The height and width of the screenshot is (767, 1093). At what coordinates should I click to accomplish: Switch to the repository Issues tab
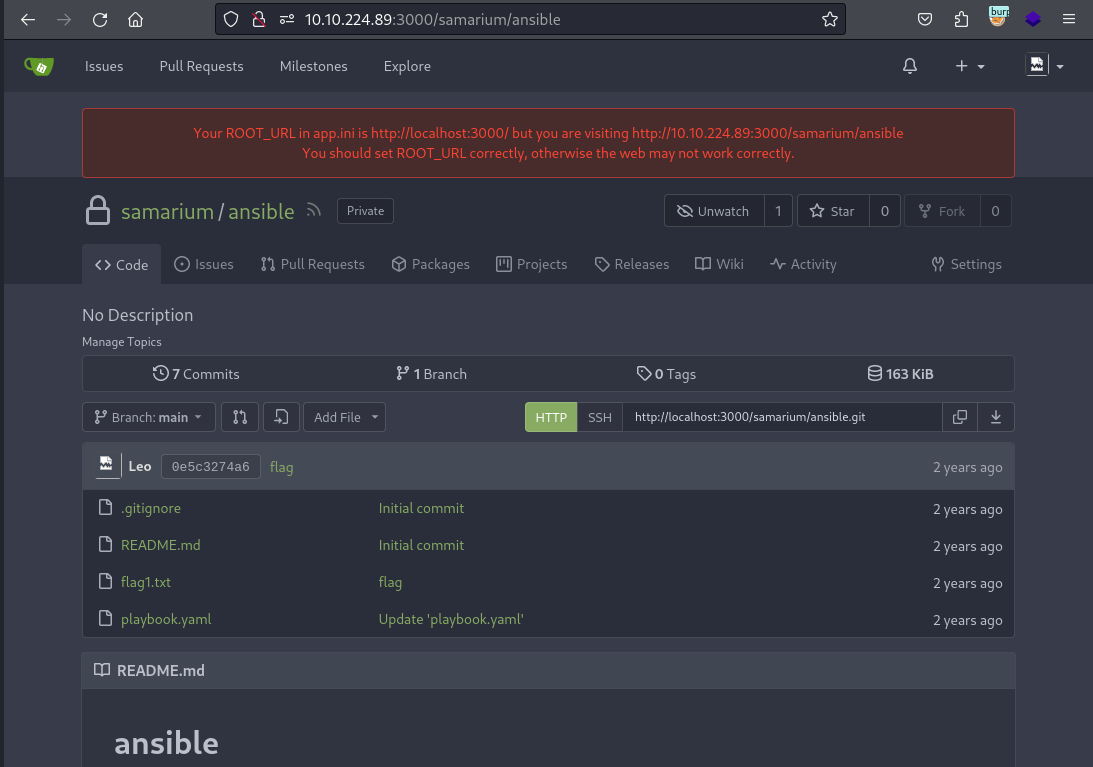(204, 264)
